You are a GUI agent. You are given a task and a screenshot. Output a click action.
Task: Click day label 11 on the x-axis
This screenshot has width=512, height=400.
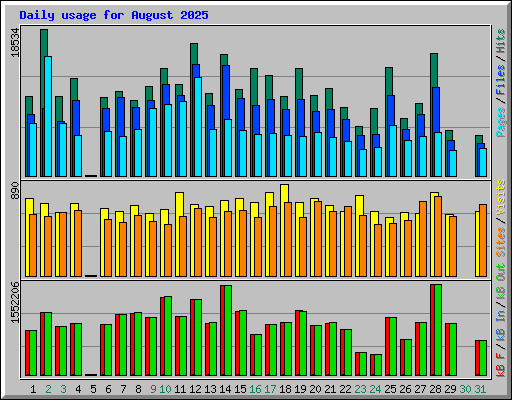coord(180,389)
